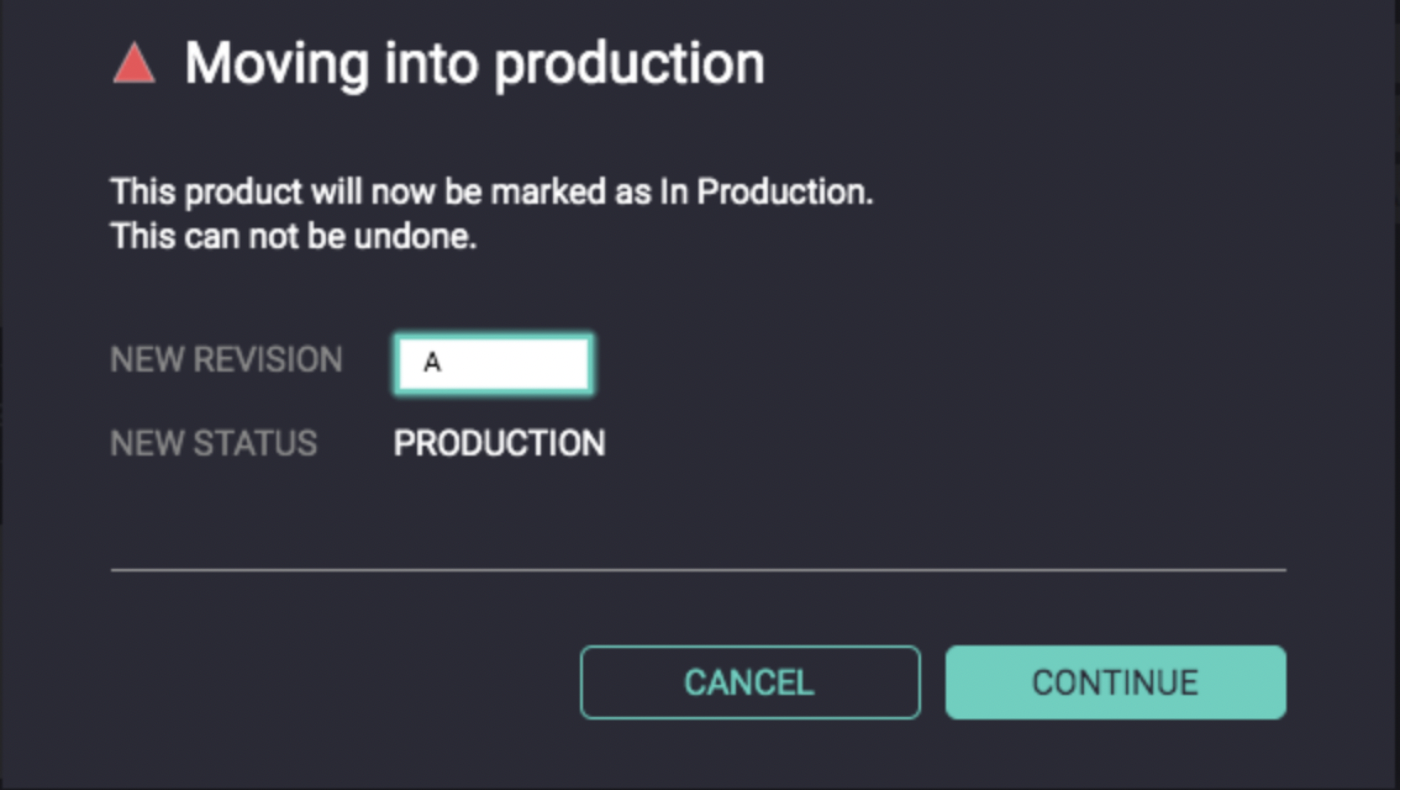Focus the New Revision input field
The height and width of the screenshot is (790, 1402).
click(494, 363)
